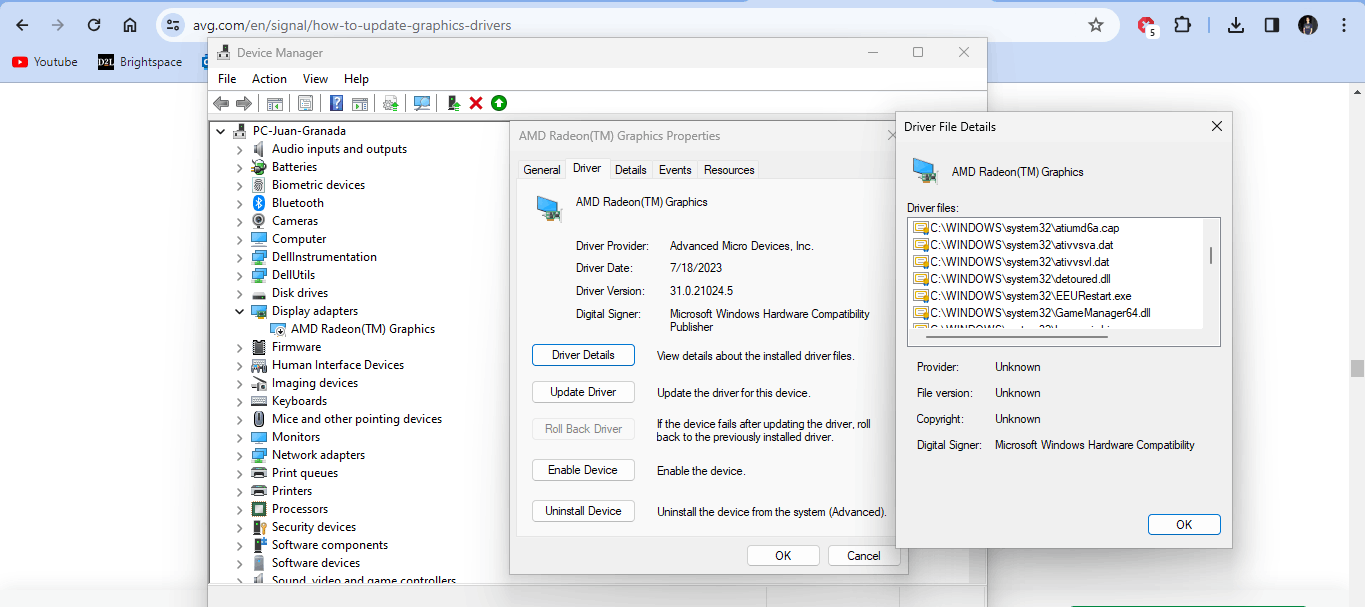Viewport: 1365px width, 607px height.
Task: Click the Driver Details button
Action: [583, 355]
